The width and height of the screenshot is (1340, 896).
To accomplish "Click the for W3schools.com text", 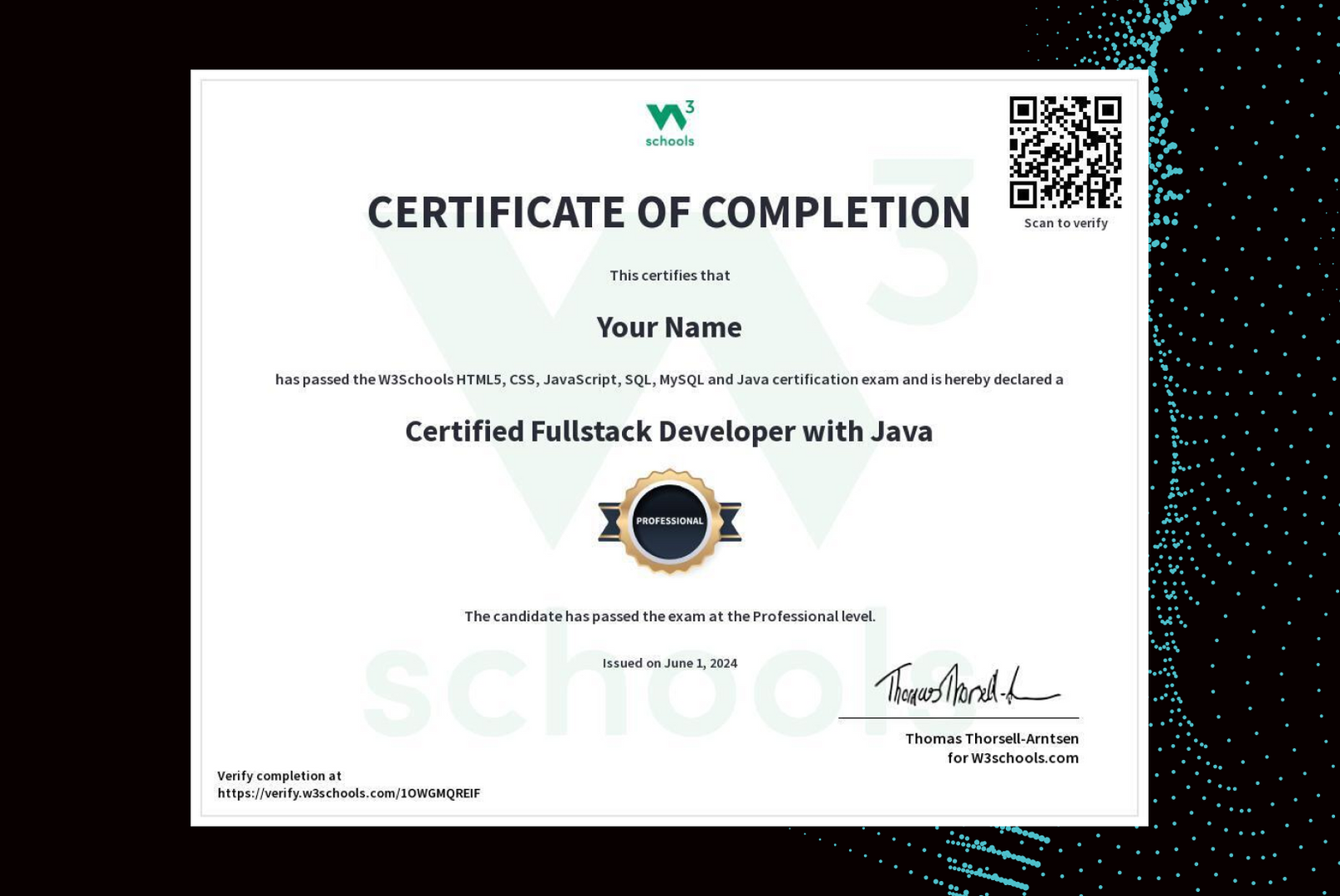I will click(x=1011, y=757).
